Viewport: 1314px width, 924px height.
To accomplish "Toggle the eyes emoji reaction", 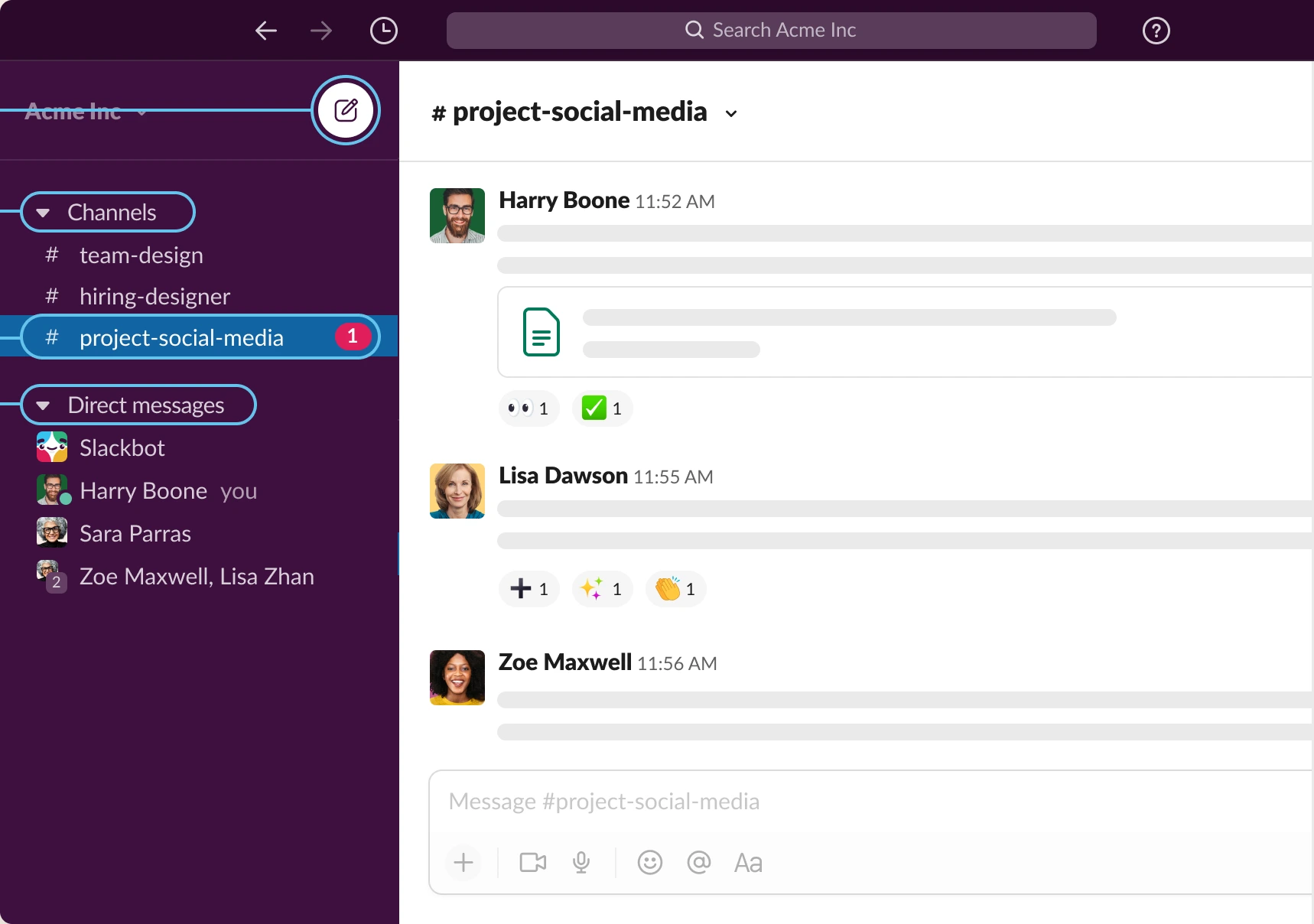I will click(x=529, y=408).
